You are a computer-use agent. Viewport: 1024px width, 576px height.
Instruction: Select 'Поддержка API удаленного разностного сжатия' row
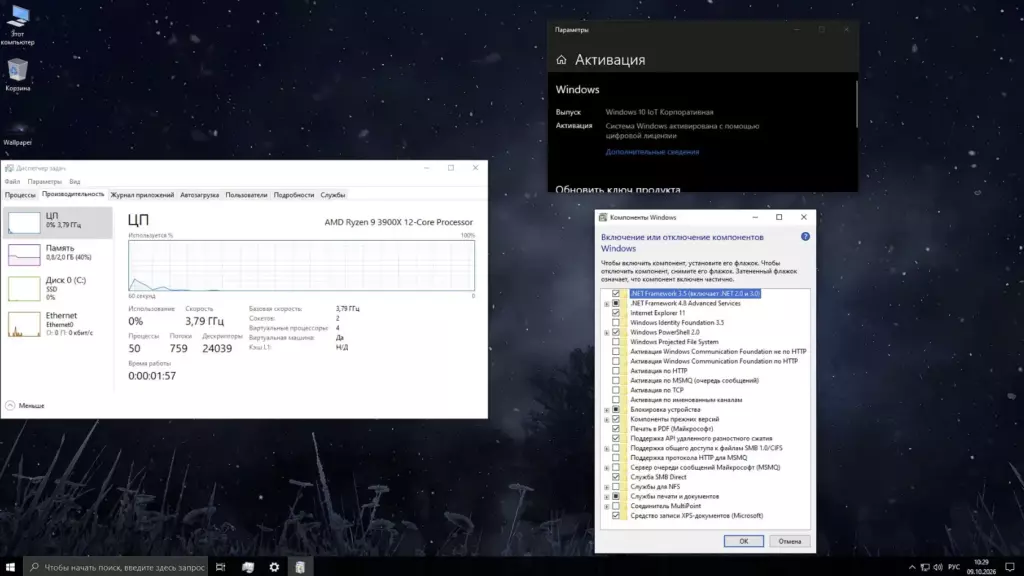pos(701,438)
